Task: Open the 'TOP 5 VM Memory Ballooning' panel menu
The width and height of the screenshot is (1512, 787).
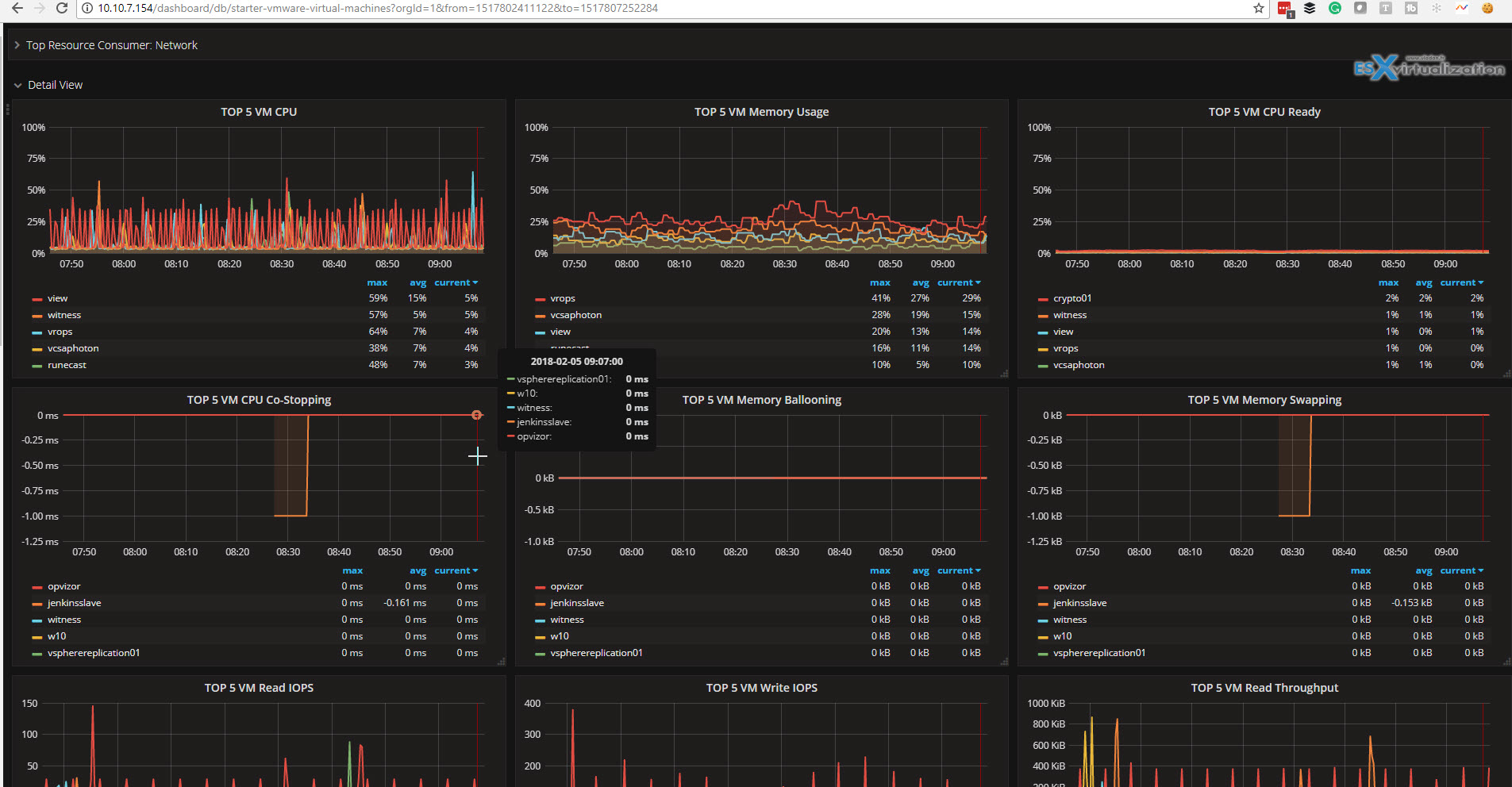Action: 761,400
